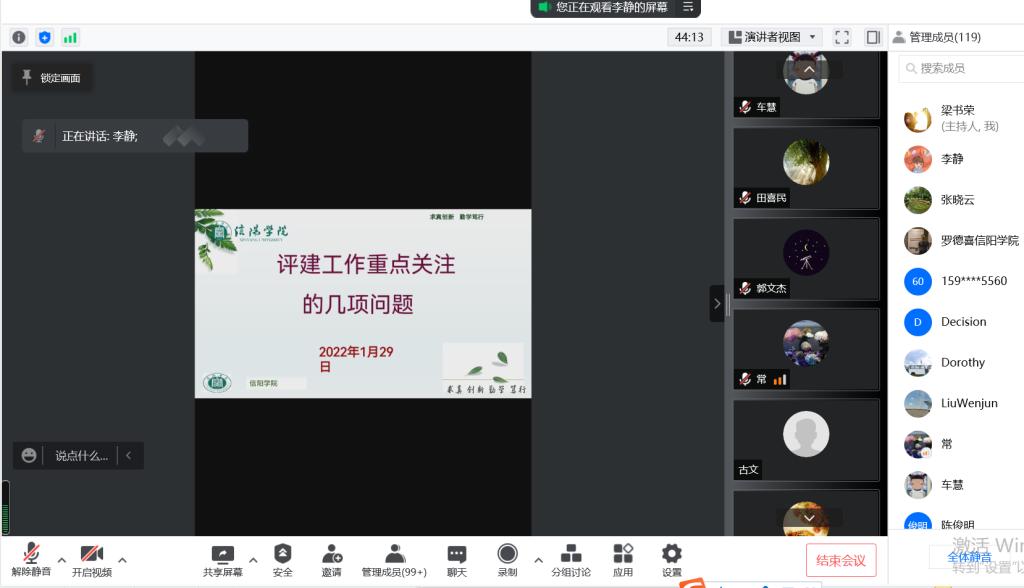Toggle the side panel layout icon
Image resolution: width=1024 pixels, height=588 pixels.
[873, 37]
